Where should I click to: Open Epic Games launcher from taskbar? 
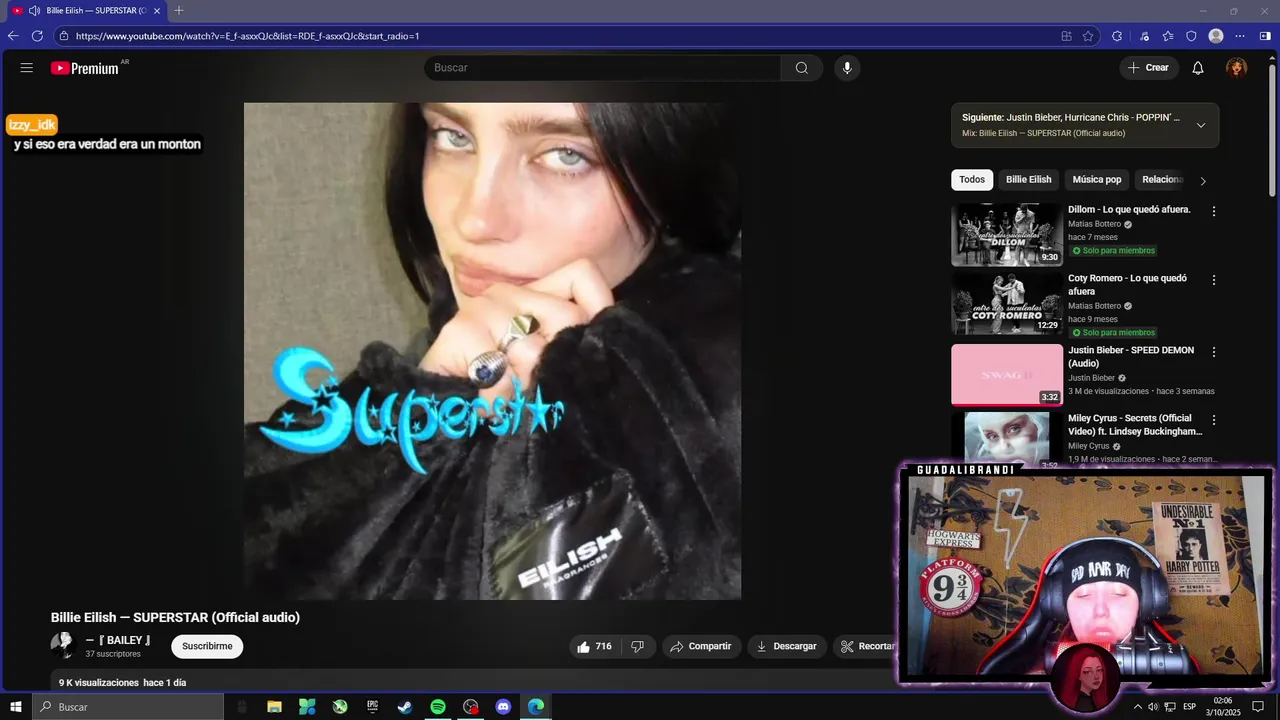click(372, 707)
